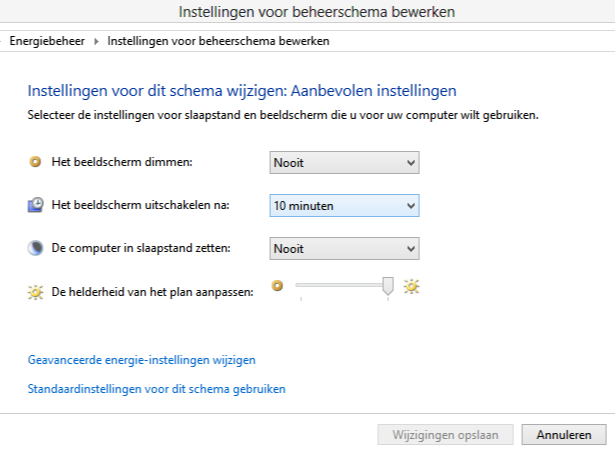Go to Energiebeheer in the breadcrumb
The width and height of the screenshot is (615, 456).
point(47,41)
